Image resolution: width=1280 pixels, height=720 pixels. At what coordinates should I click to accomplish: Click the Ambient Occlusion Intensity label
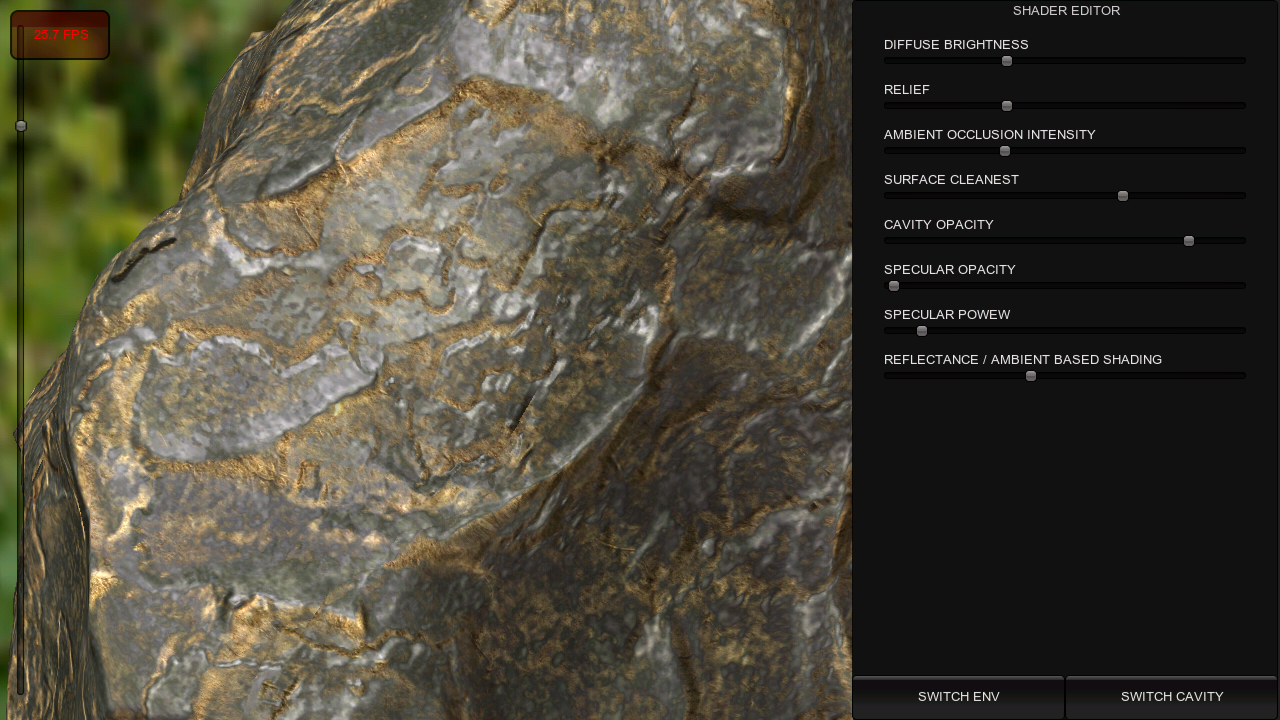coord(990,135)
